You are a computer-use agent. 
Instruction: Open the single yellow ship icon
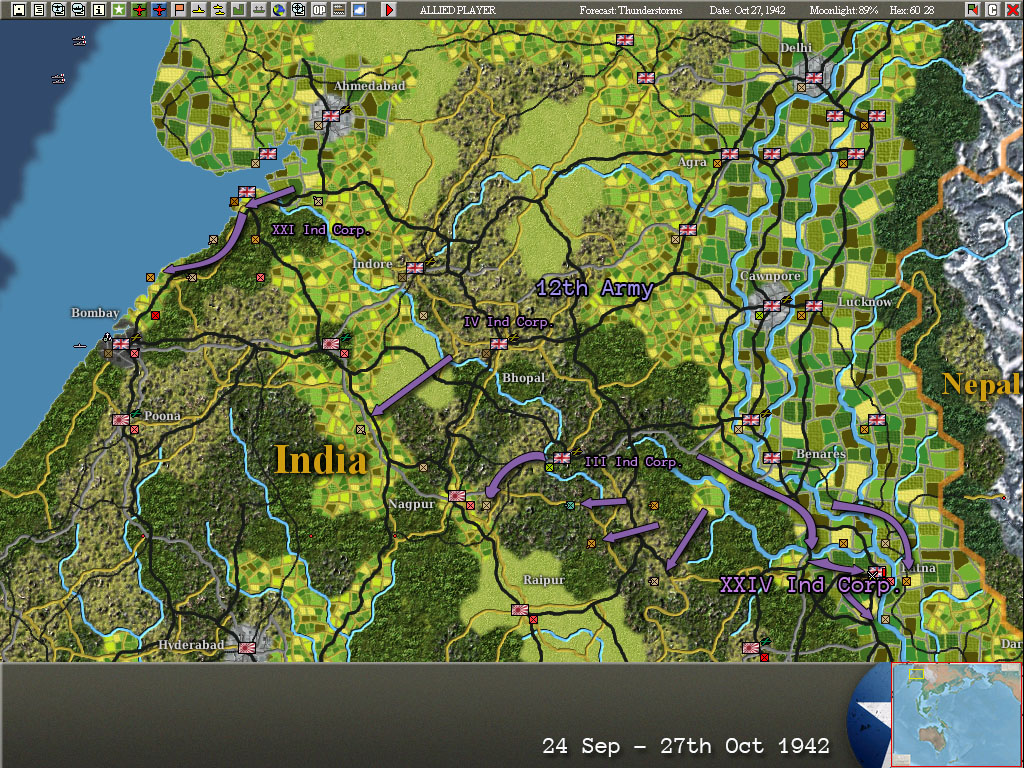coord(199,10)
